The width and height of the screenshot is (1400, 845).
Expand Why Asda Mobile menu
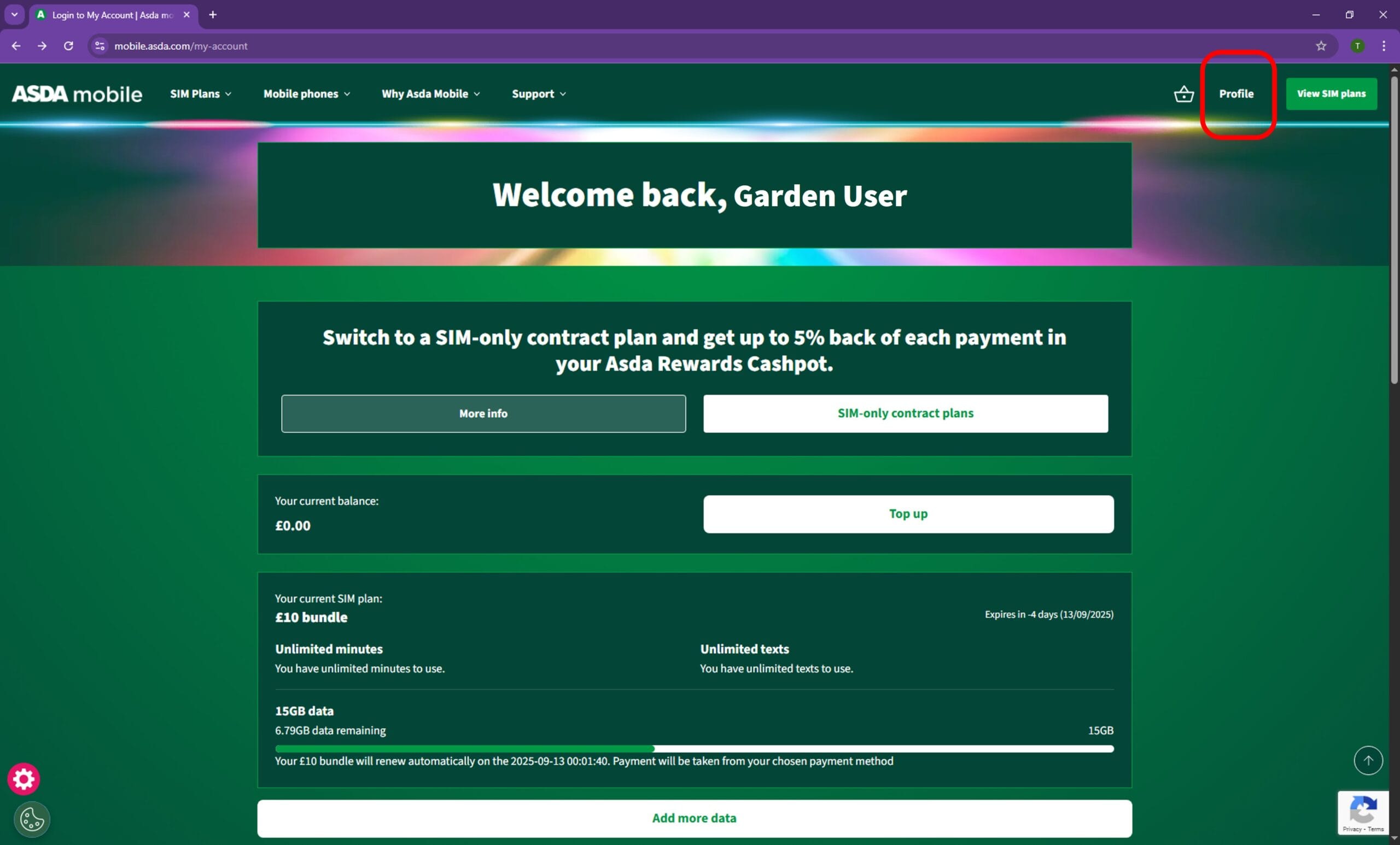[x=431, y=93]
